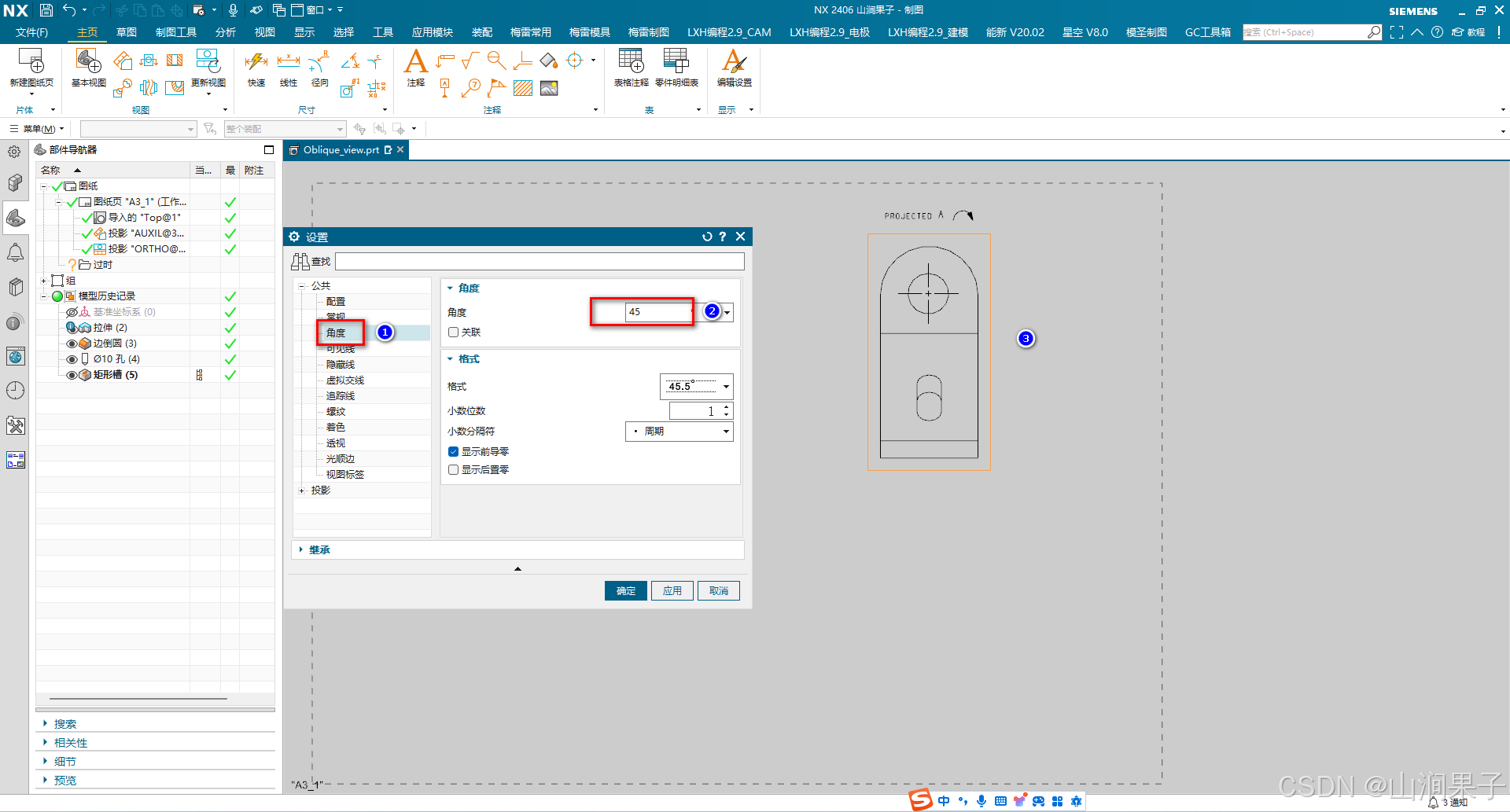The image size is (1510, 812).
Task: Select 视图标签 in the settings tree
Action: coord(345,475)
